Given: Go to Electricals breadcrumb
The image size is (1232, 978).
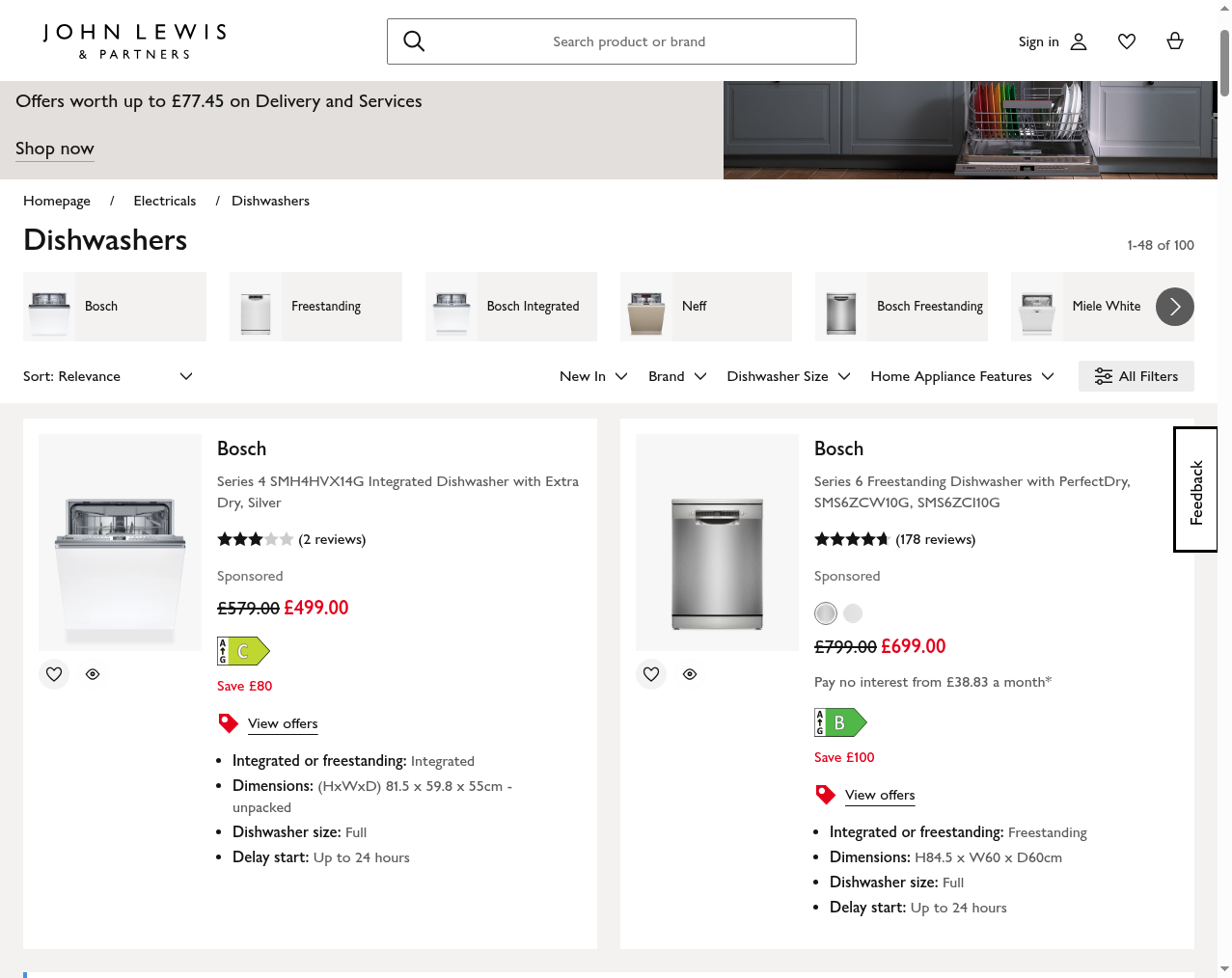Looking at the screenshot, I should (165, 201).
